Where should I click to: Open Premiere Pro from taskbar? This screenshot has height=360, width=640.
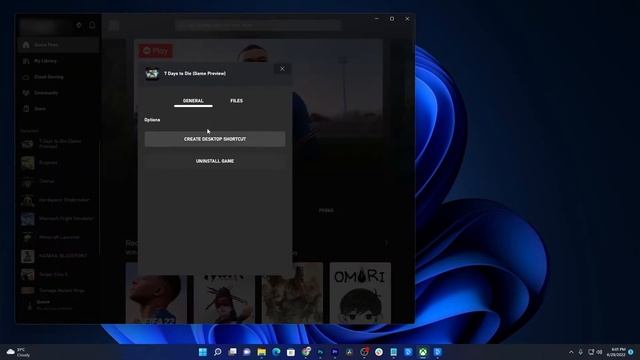point(335,352)
